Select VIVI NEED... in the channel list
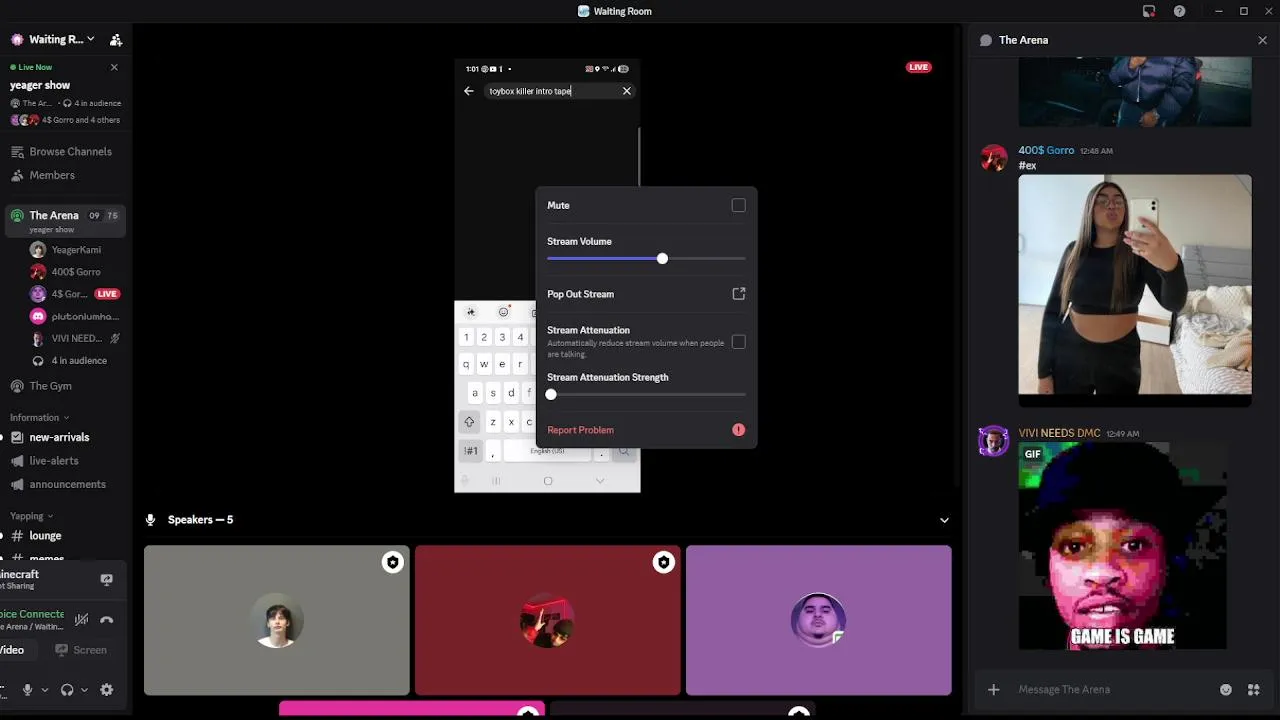The width and height of the screenshot is (1280, 720). tap(76, 338)
